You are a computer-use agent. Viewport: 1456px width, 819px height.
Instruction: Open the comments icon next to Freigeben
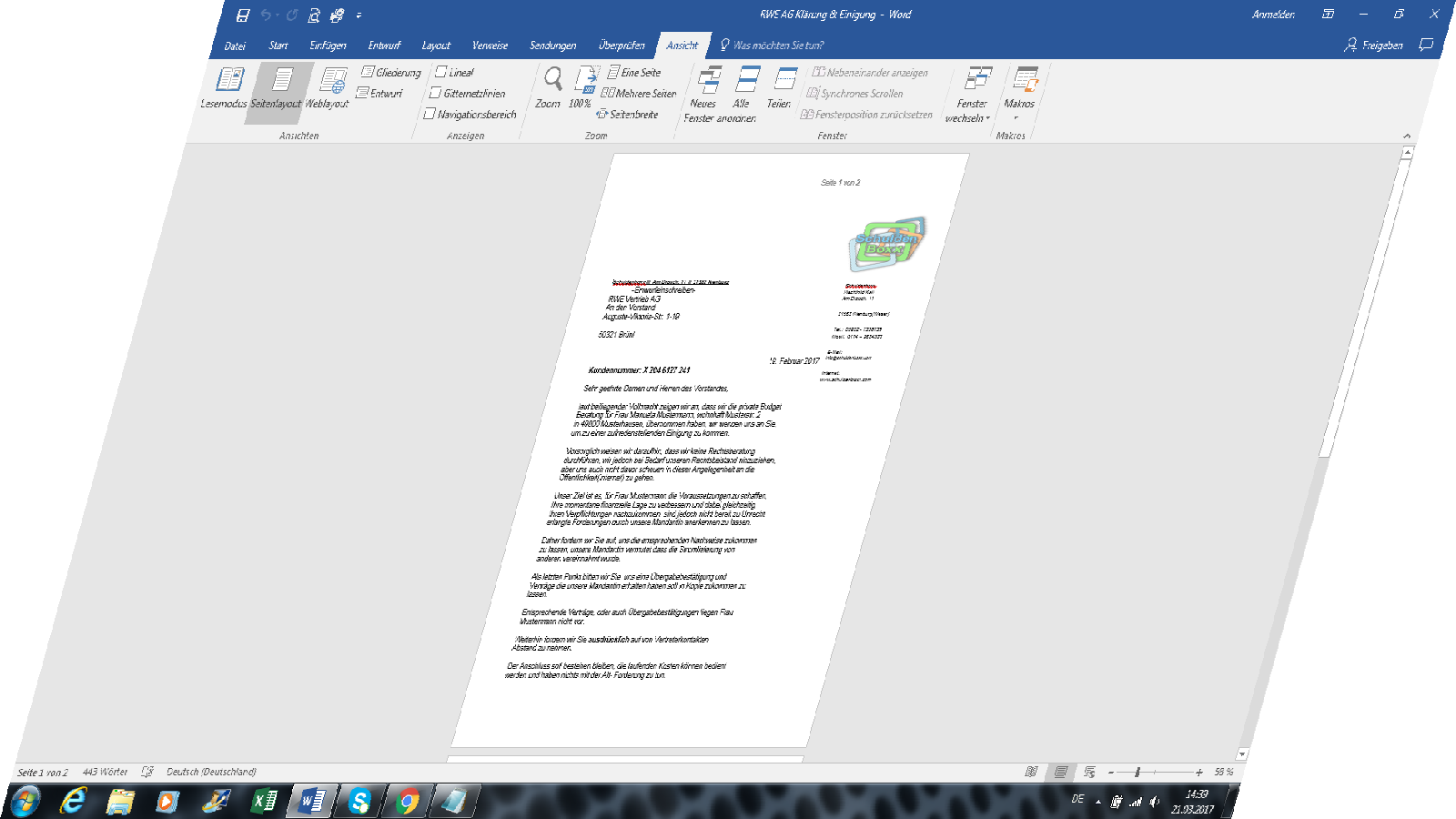pos(1426,45)
